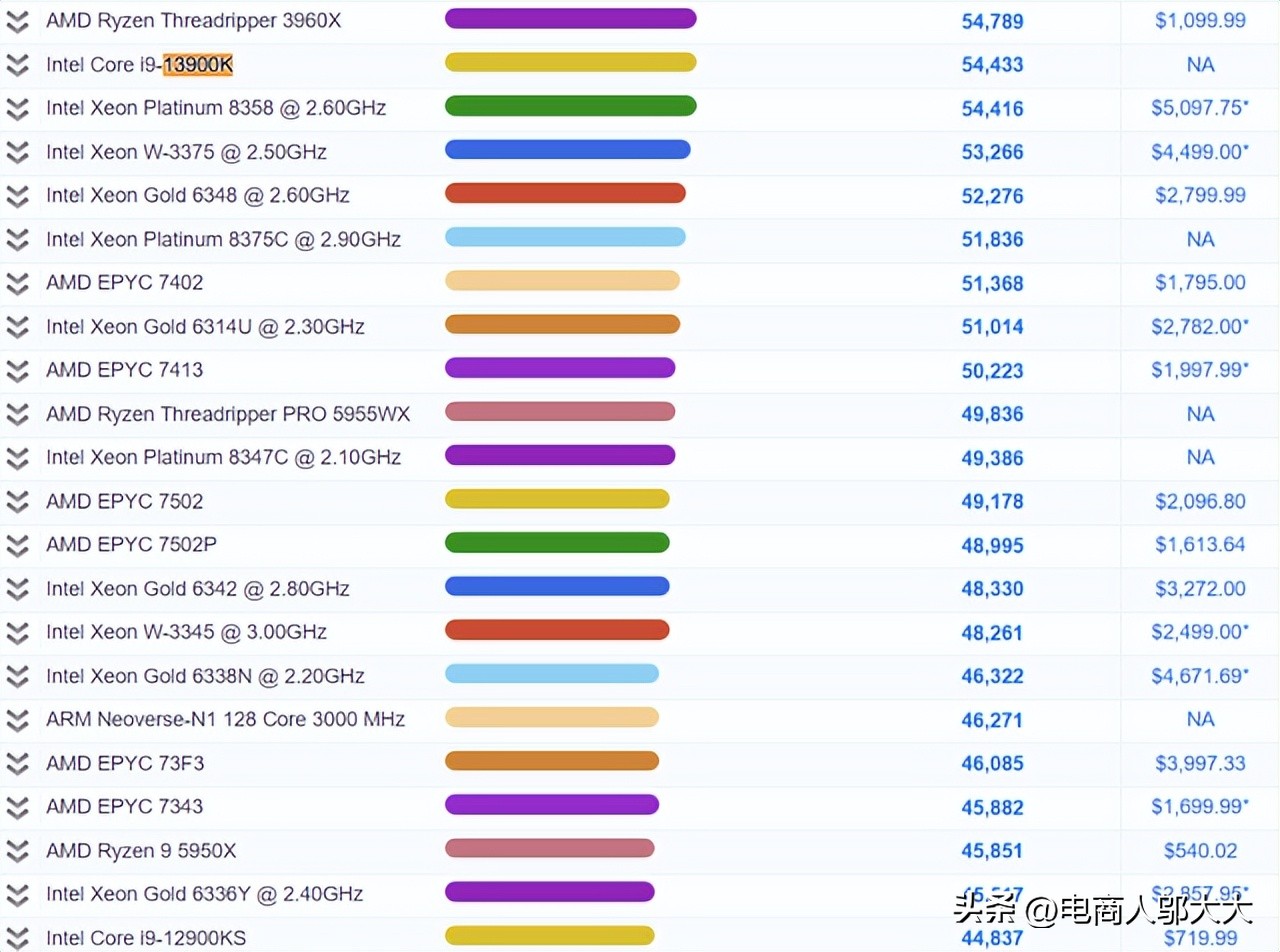The width and height of the screenshot is (1280, 952).
Task: Expand the AMD Ryzen Threadripper 3960X row
Action: pyautogui.click(x=17, y=22)
